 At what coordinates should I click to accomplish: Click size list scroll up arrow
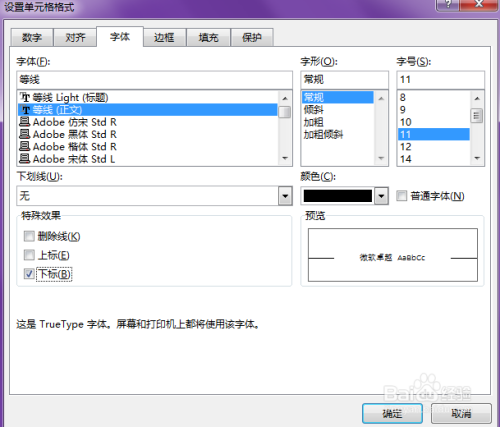point(477,98)
